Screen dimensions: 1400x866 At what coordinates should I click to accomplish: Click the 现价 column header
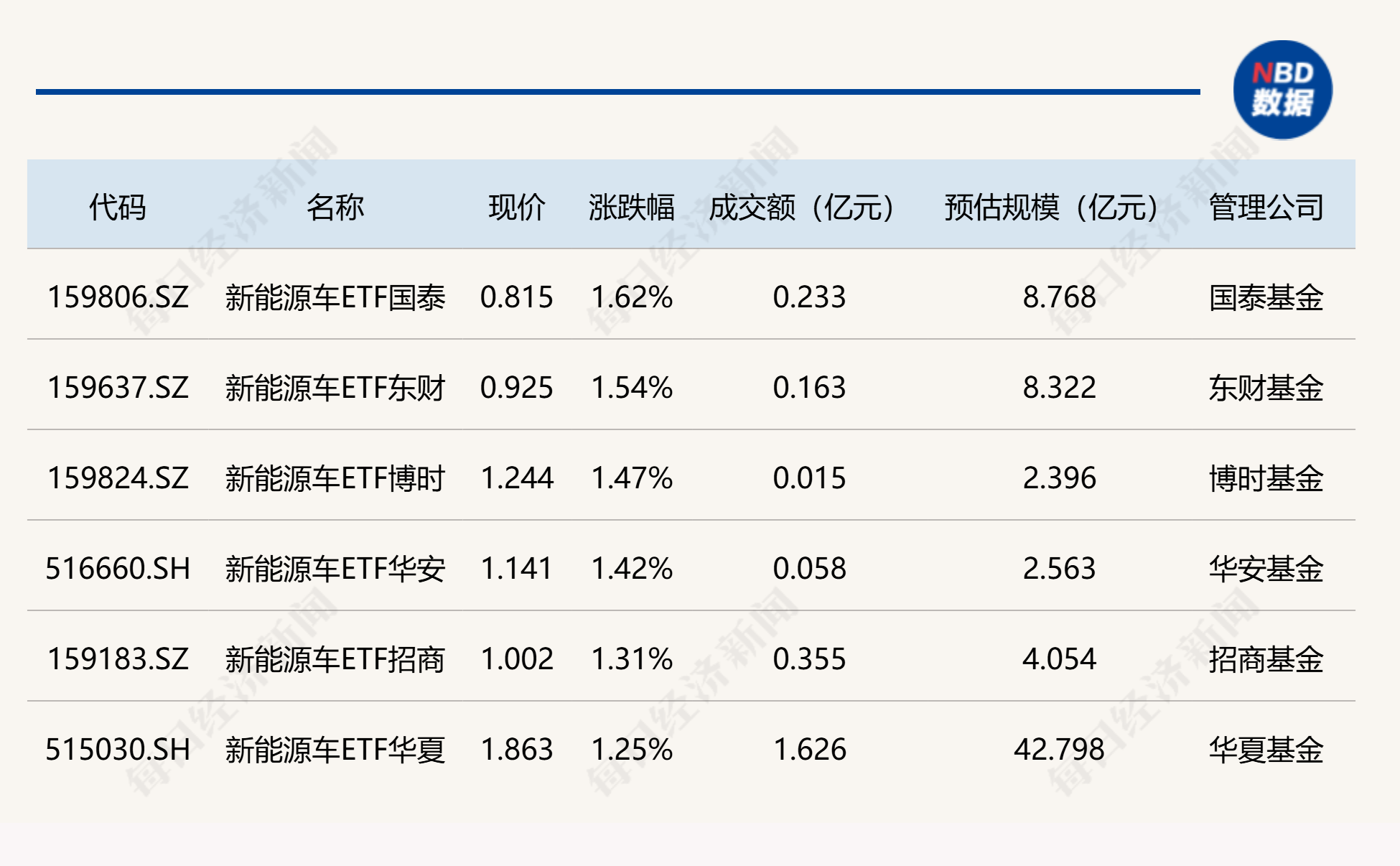(516, 208)
